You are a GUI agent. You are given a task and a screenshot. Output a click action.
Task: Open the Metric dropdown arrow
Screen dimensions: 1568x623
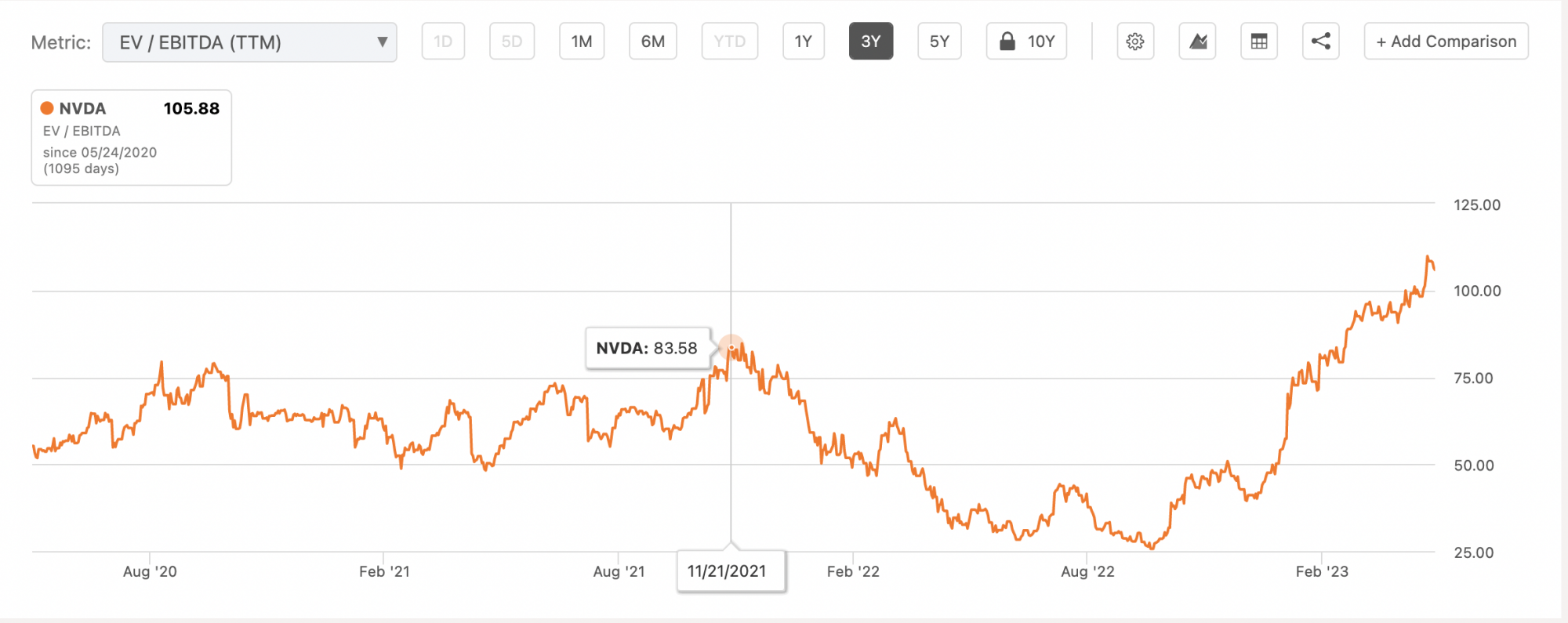382,42
